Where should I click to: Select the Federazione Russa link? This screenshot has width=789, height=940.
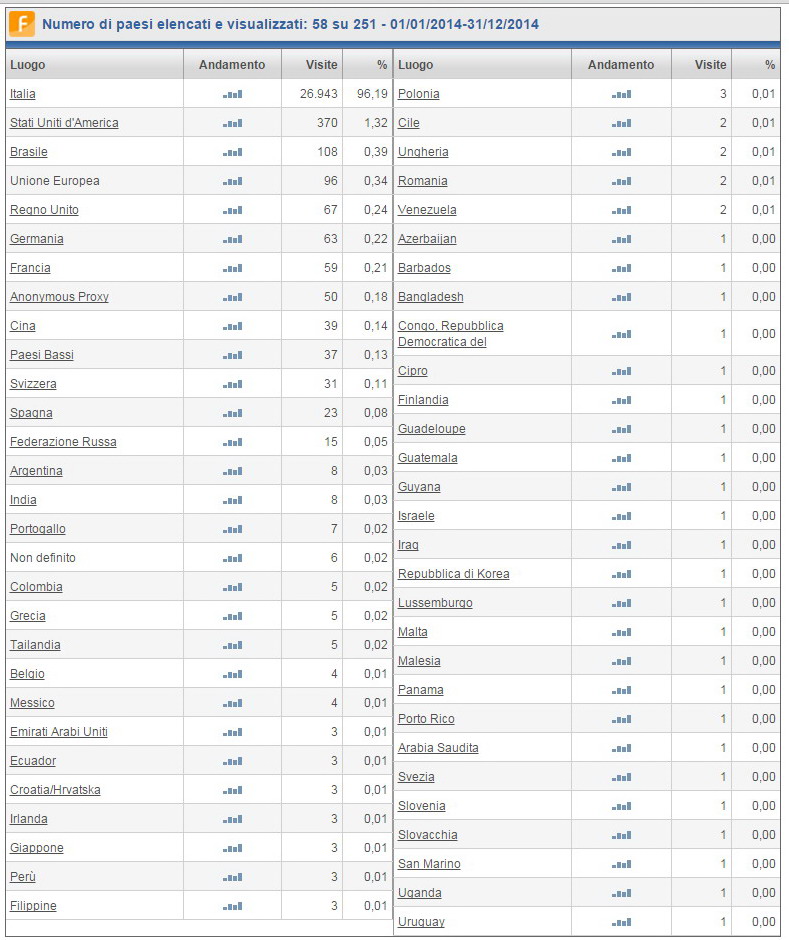(x=63, y=442)
